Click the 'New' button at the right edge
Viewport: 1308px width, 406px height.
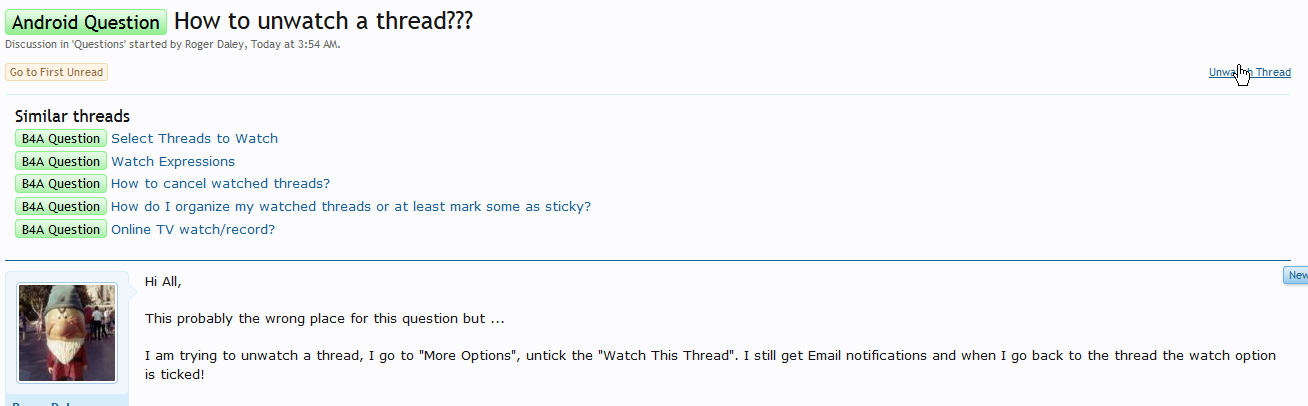click(1296, 275)
